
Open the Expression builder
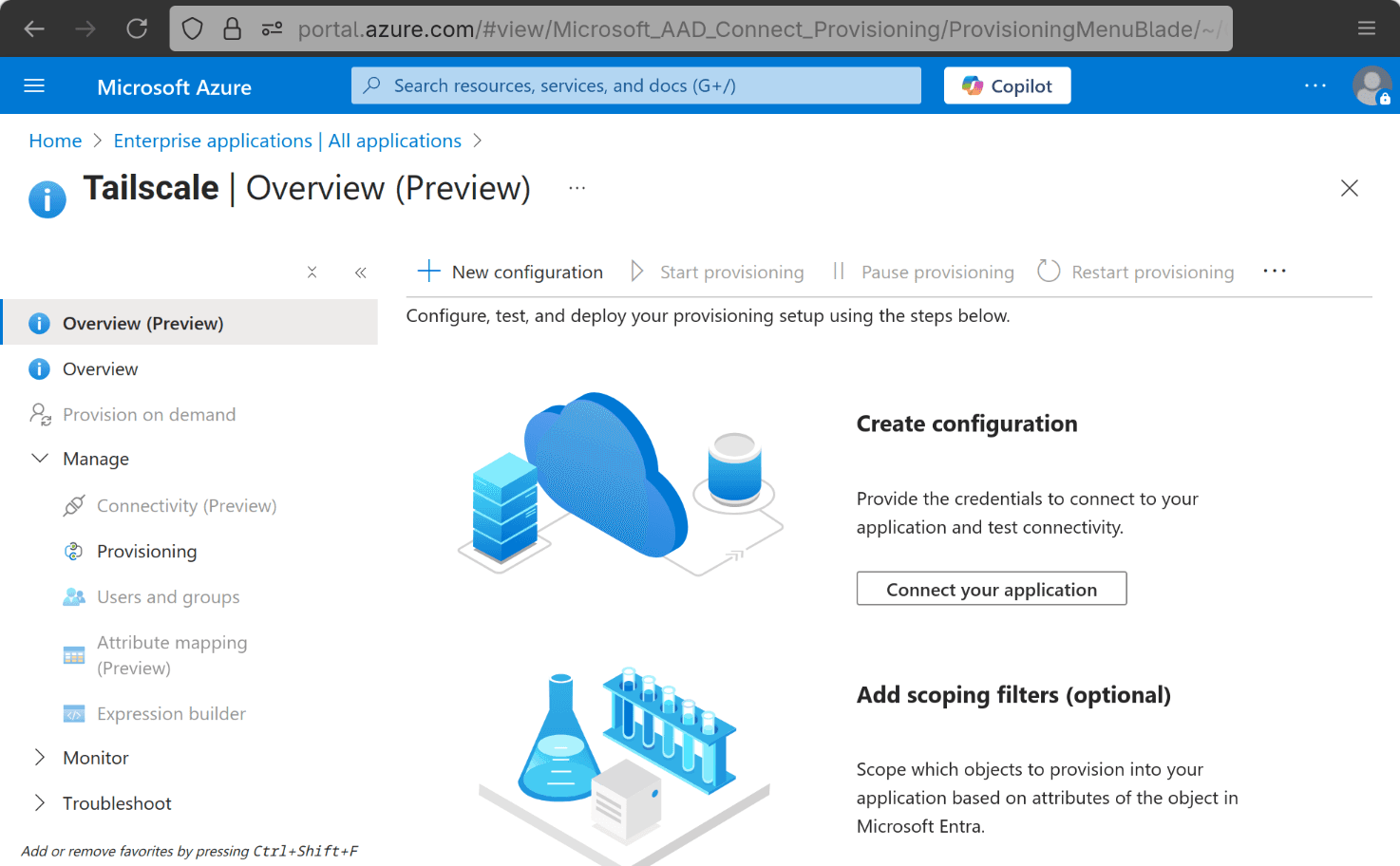coord(170,713)
